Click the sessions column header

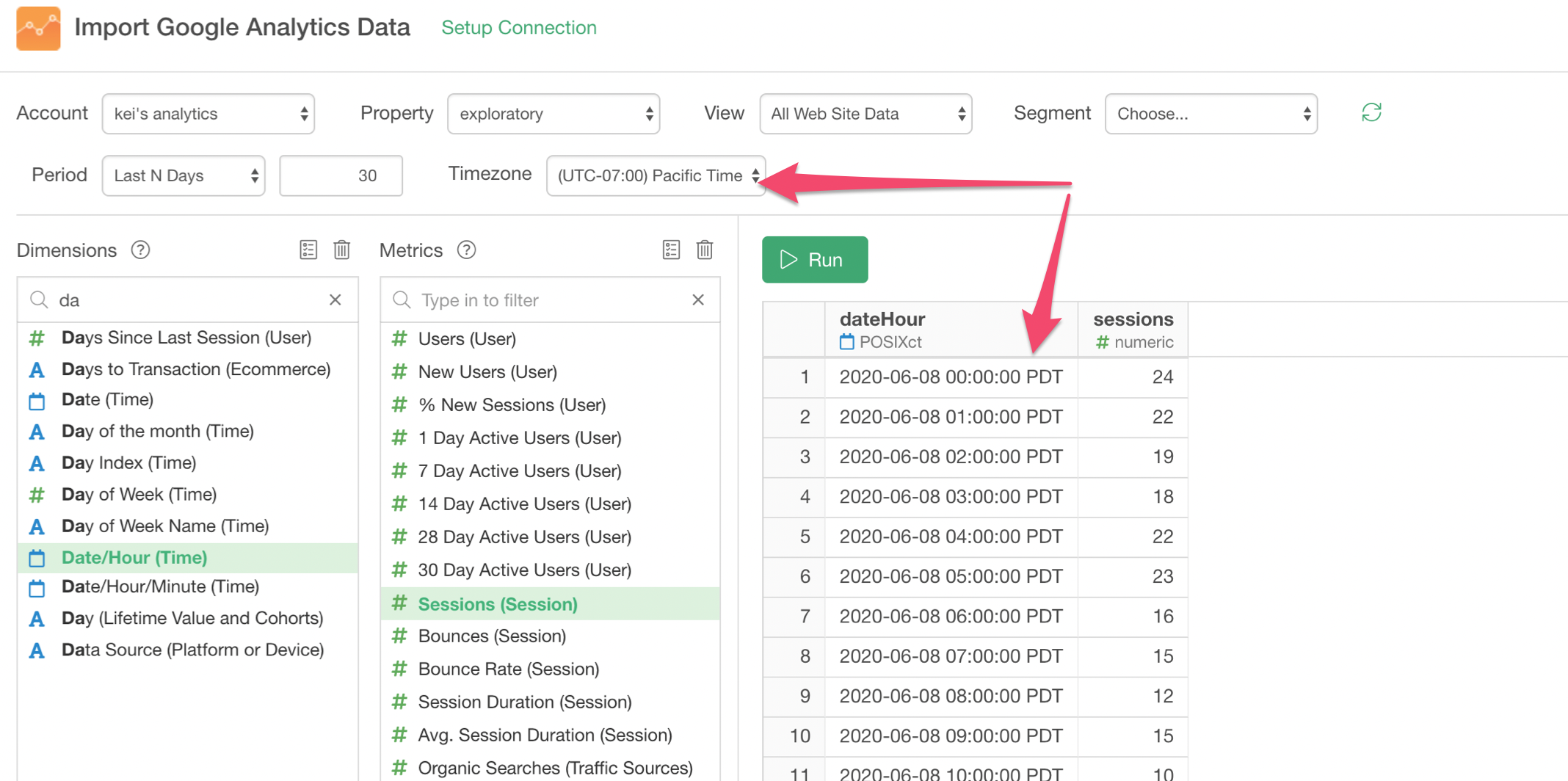(x=1133, y=330)
